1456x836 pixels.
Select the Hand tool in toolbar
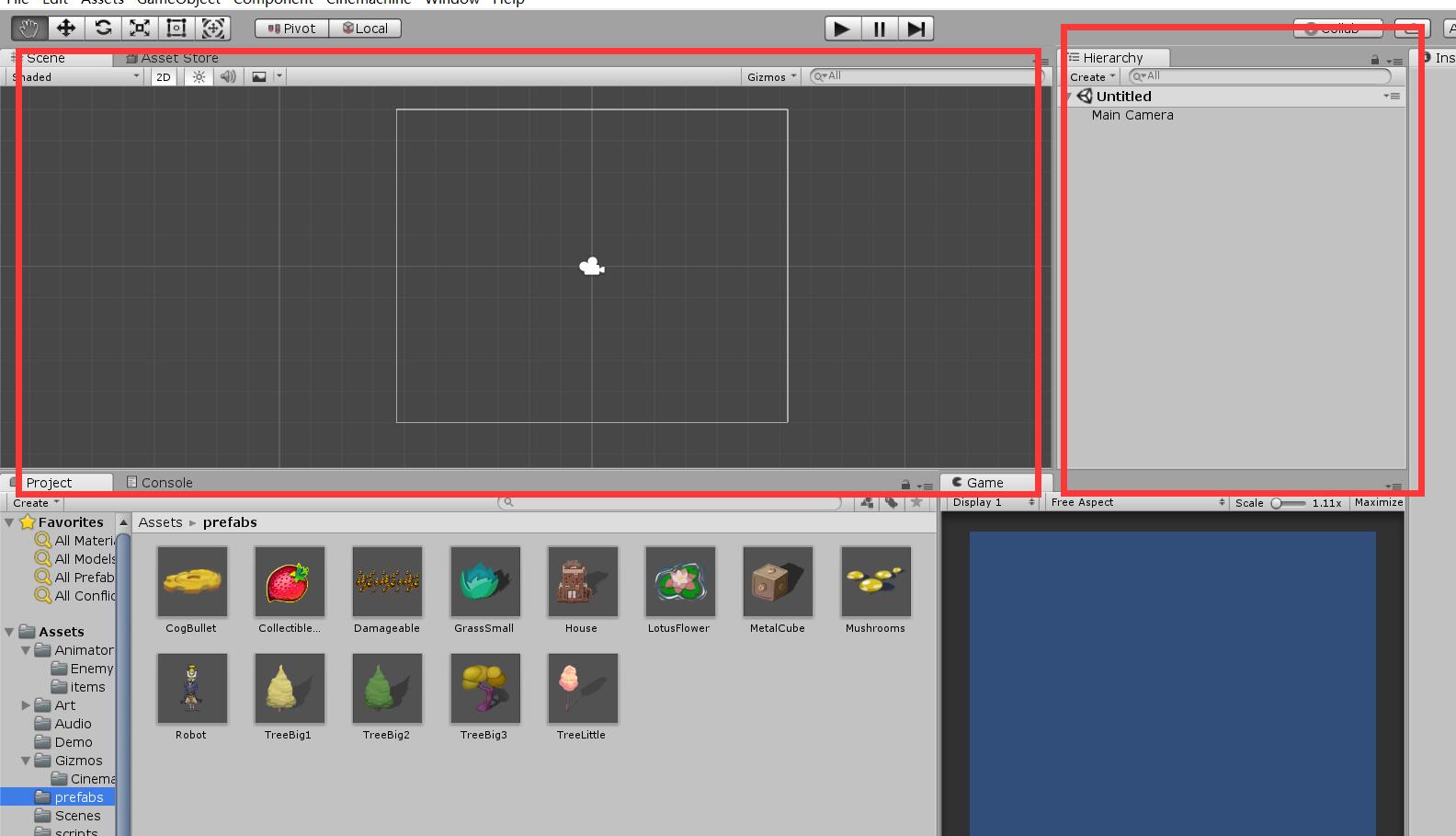pyautogui.click(x=29, y=29)
